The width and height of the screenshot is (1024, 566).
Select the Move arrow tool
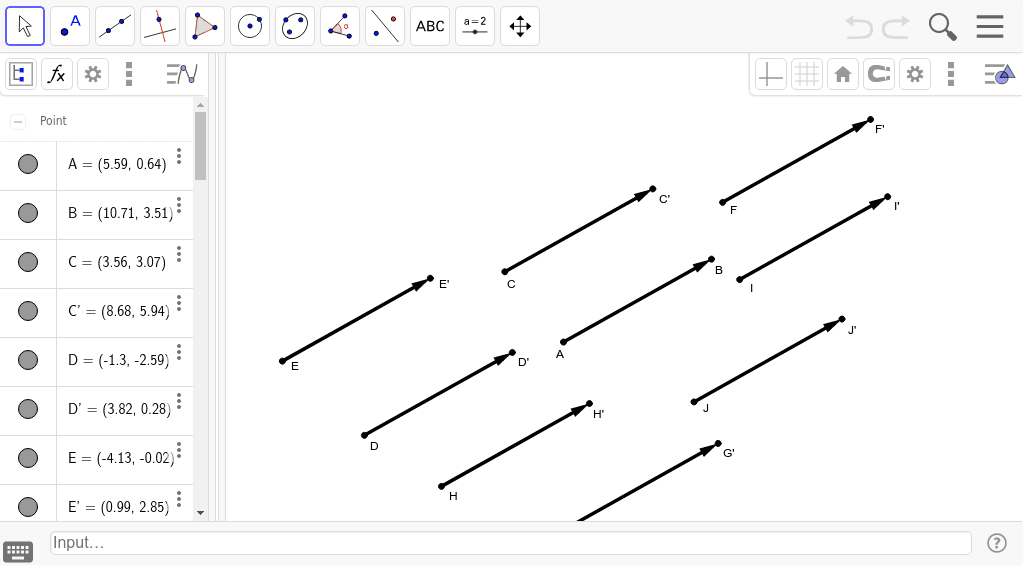pos(25,26)
